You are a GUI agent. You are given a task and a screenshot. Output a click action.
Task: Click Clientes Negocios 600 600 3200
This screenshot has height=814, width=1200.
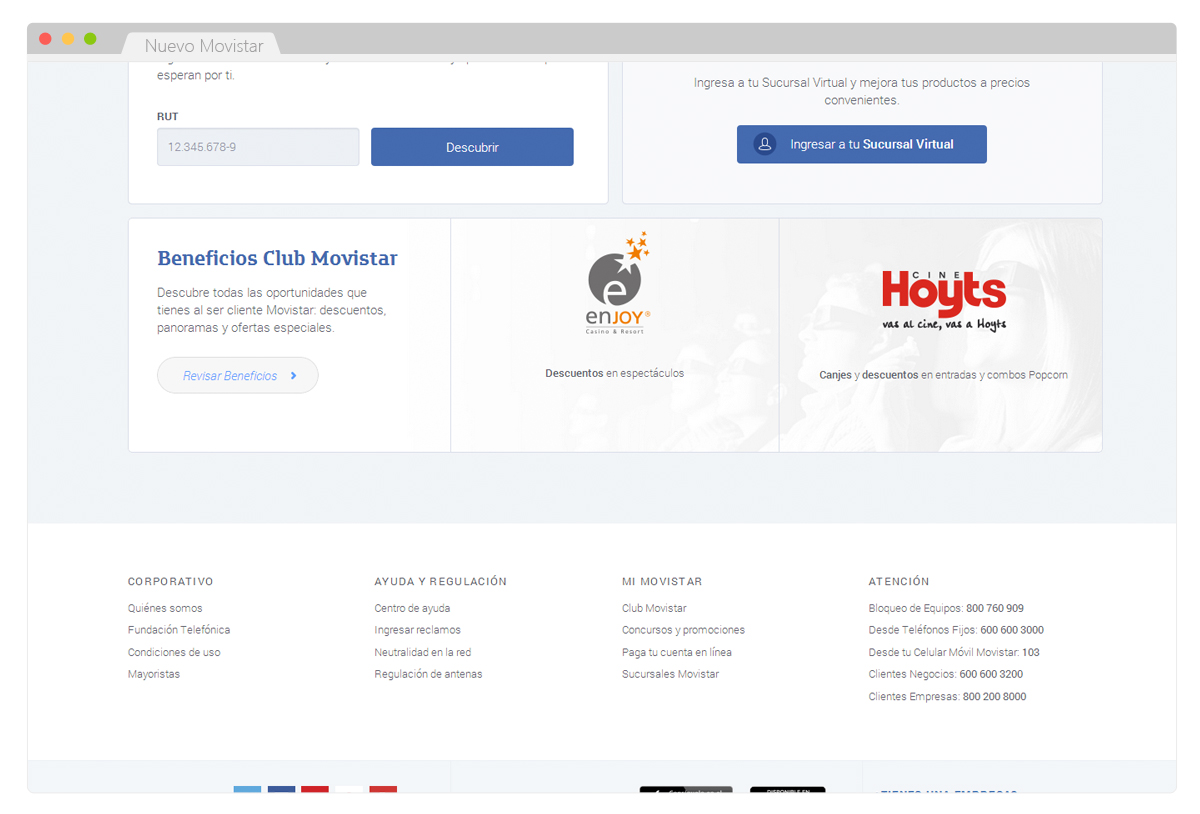pos(946,674)
